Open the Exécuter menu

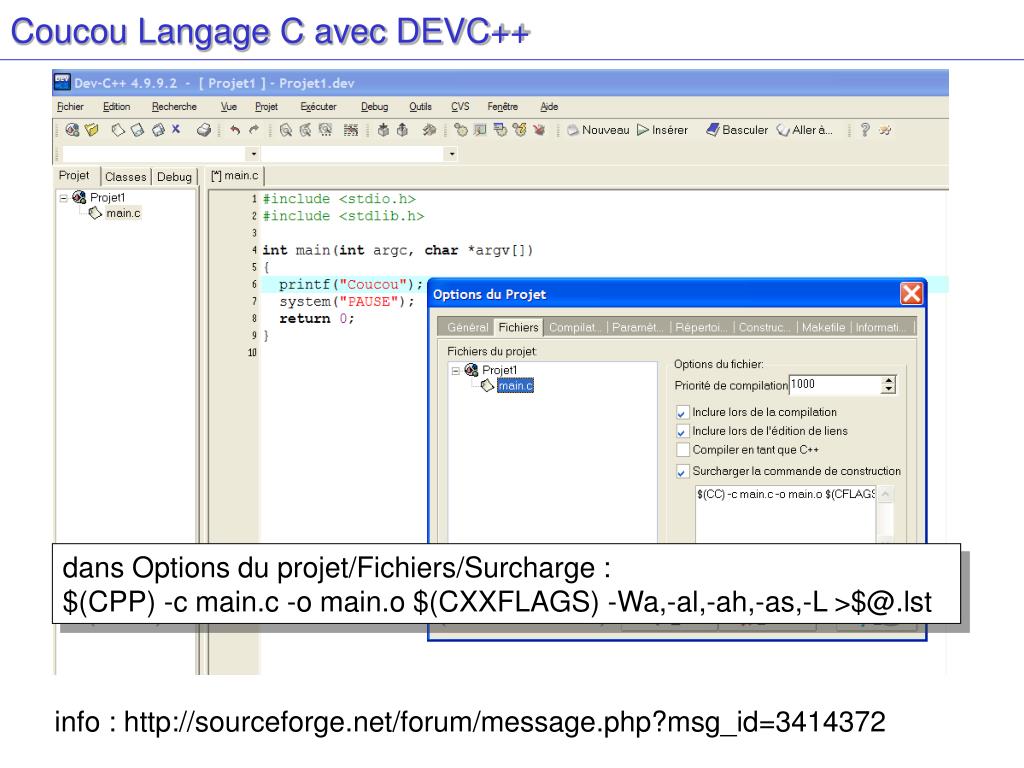(319, 106)
